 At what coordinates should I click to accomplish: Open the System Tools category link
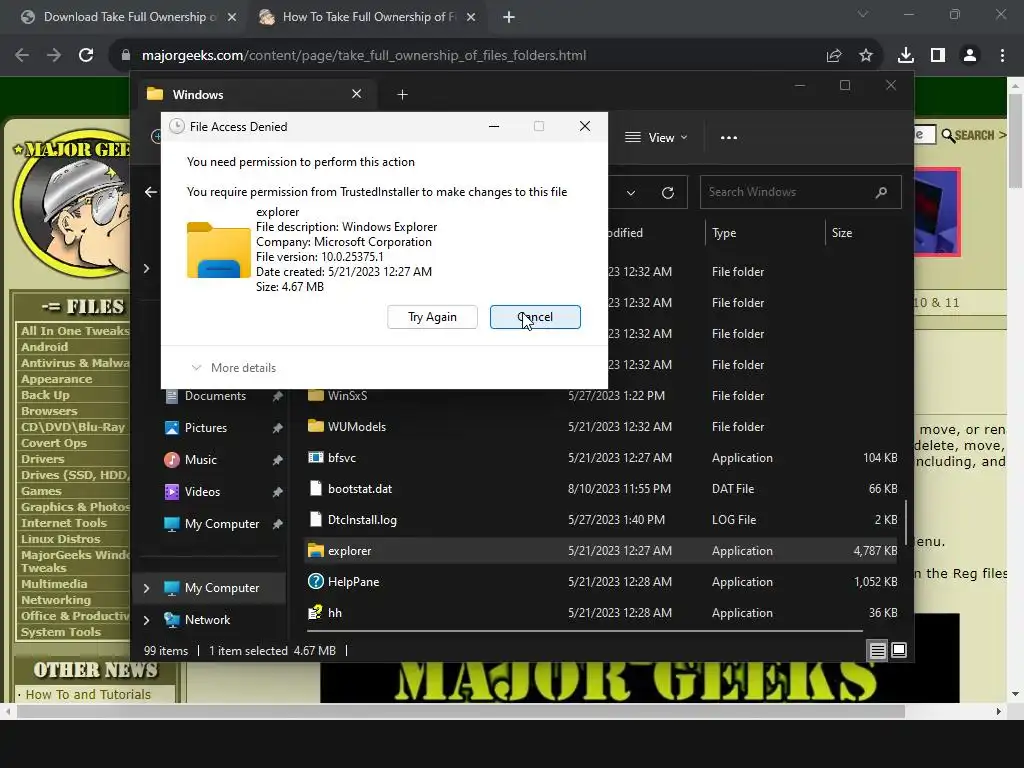[61, 632]
